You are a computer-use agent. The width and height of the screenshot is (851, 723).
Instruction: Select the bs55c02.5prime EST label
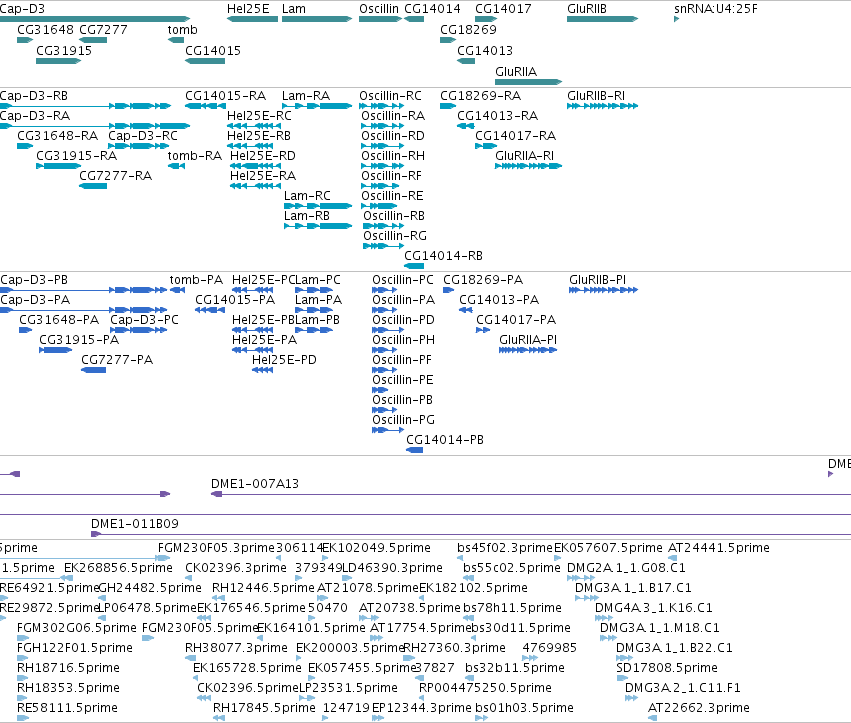[x=512, y=568]
